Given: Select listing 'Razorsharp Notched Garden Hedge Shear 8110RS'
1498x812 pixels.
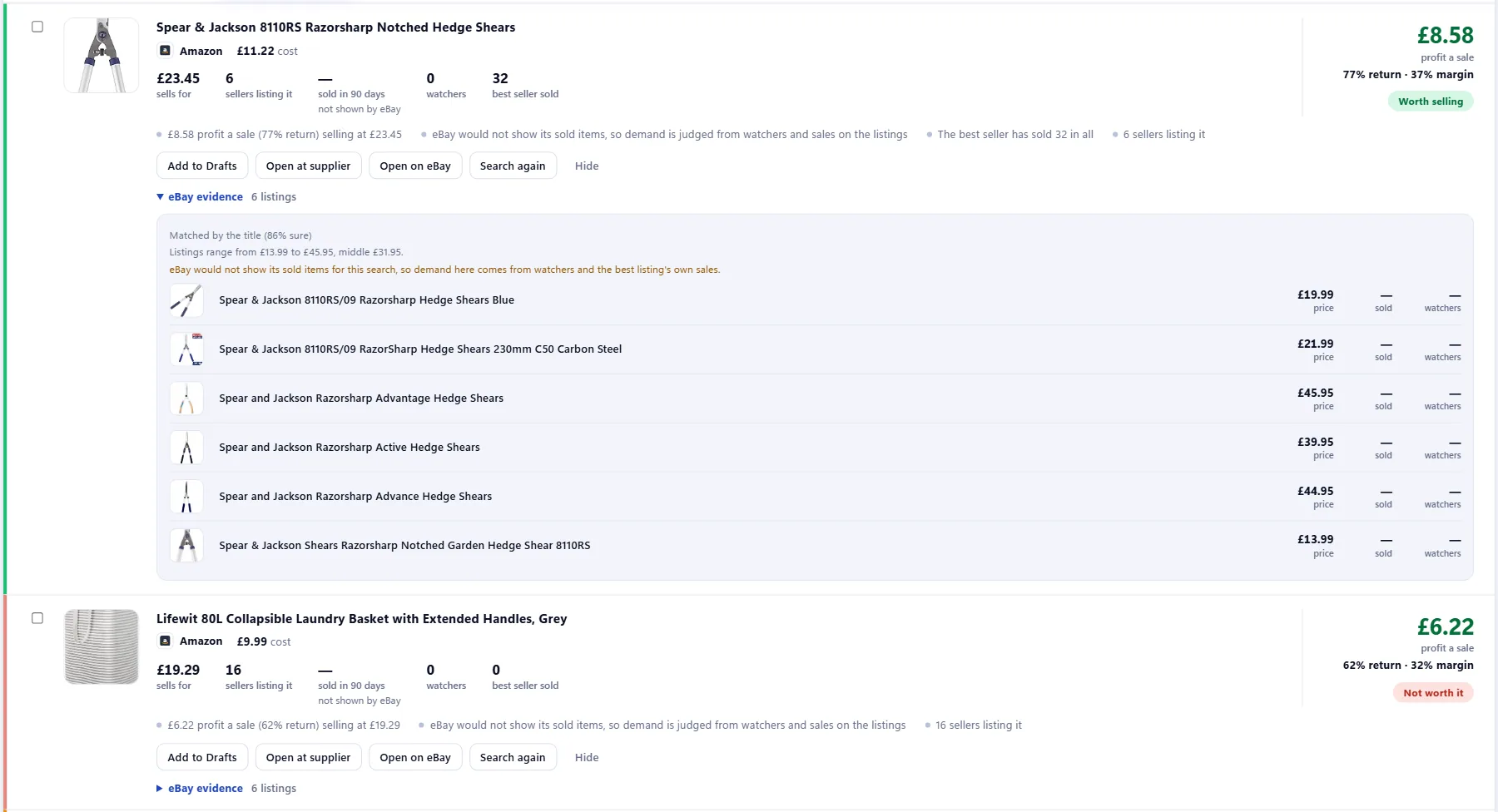Looking at the screenshot, I should (404, 546).
